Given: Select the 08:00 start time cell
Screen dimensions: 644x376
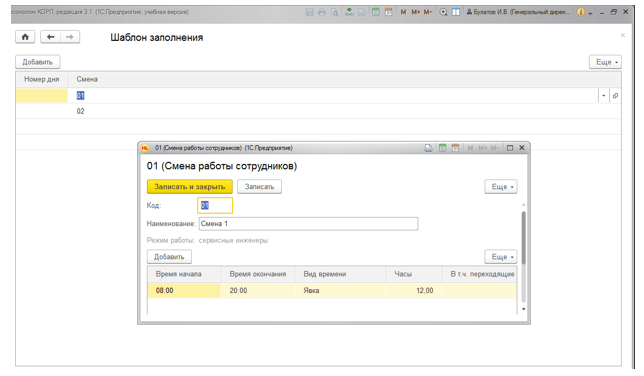Looking at the screenshot, I should [x=184, y=291].
